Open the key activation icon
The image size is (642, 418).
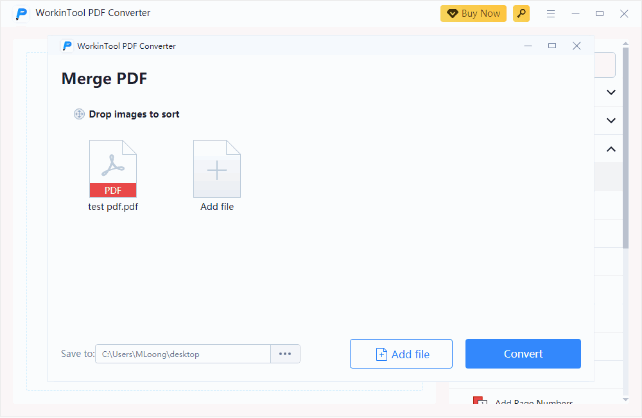[521, 14]
